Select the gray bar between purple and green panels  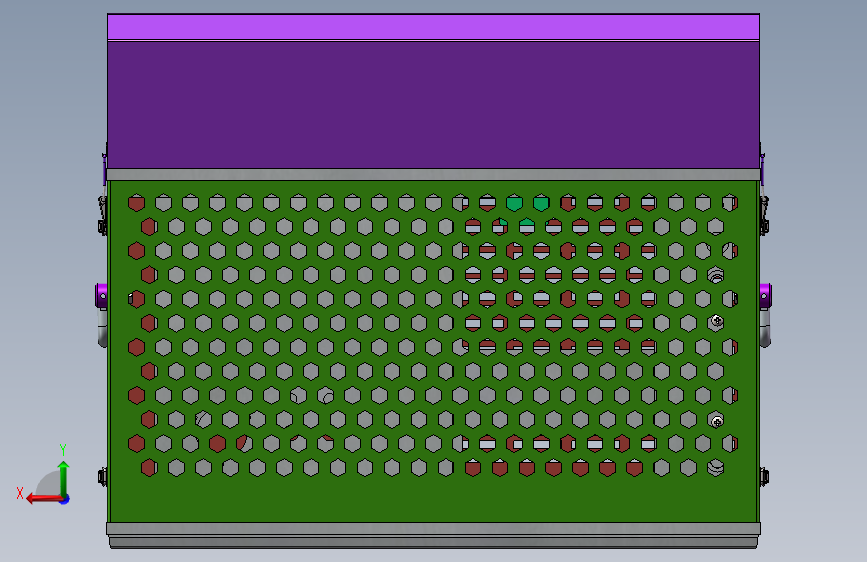coord(434,174)
